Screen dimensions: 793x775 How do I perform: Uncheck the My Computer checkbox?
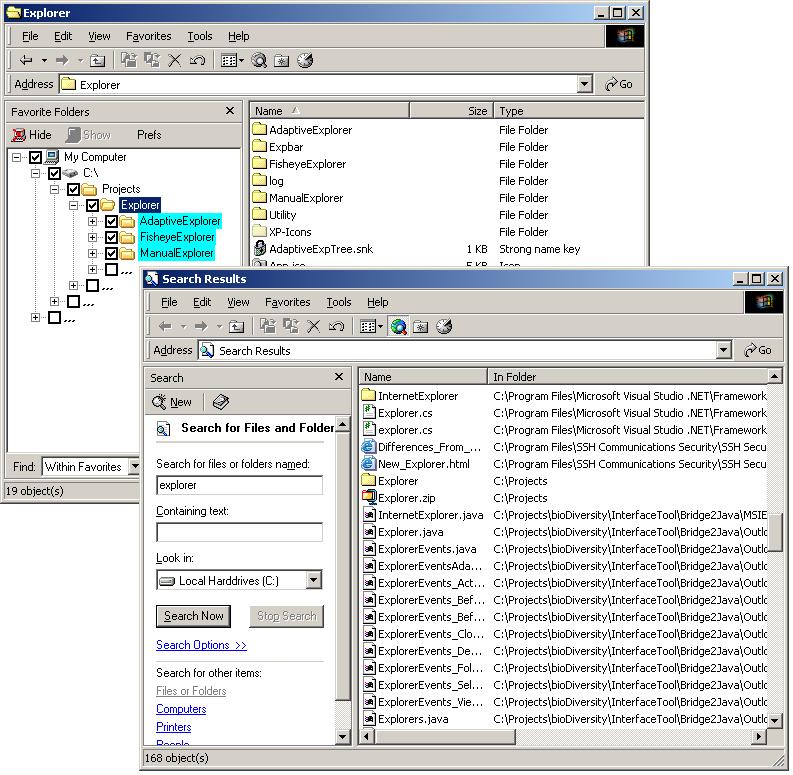pos(35,157)
